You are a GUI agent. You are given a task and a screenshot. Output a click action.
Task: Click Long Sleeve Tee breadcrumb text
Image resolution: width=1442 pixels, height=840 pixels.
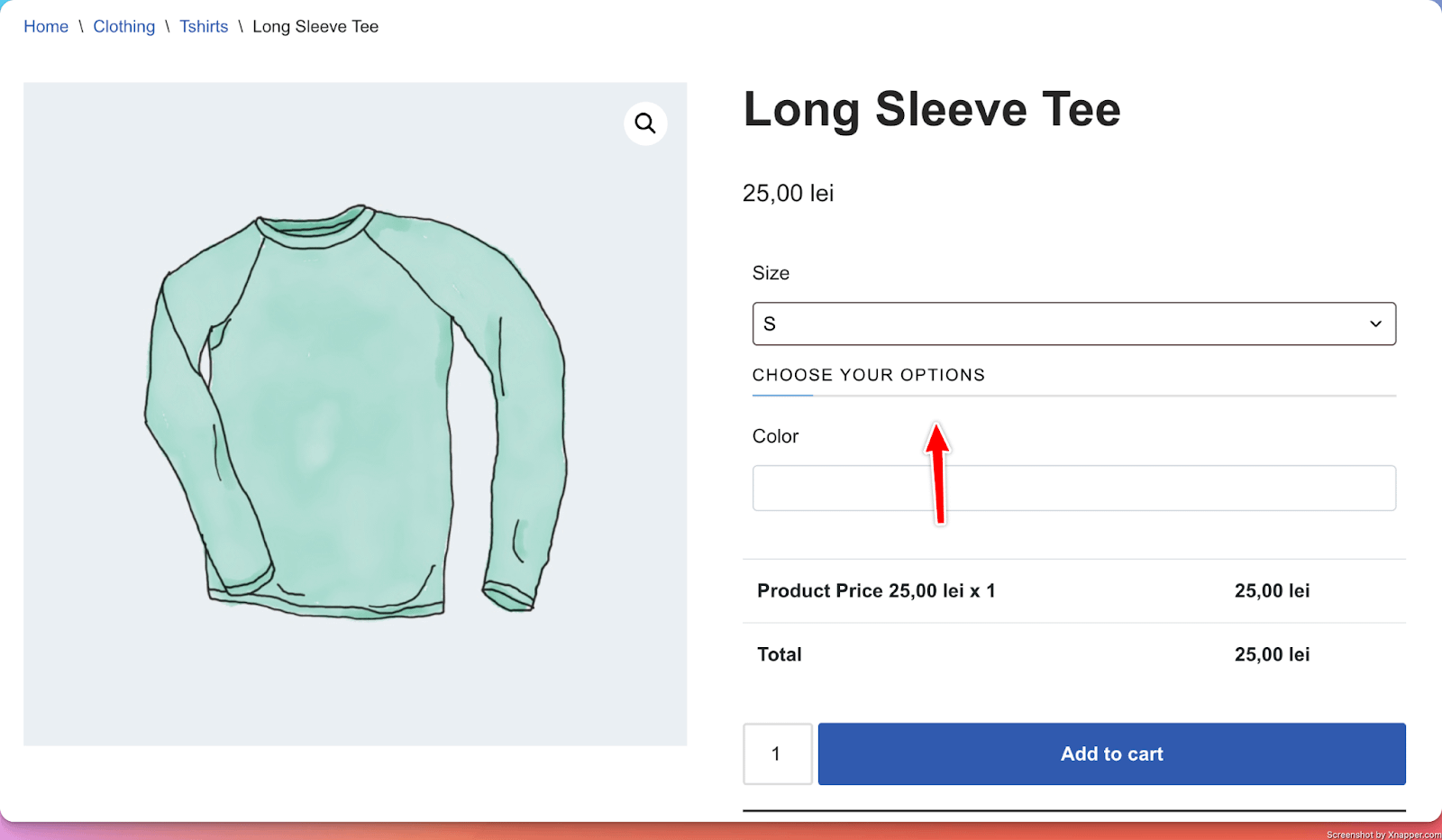click(315, 26)
